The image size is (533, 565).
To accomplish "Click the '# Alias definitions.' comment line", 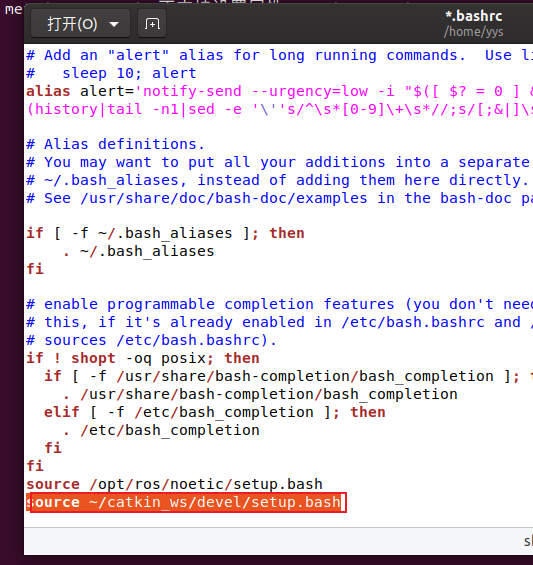I will click(116, 144).
